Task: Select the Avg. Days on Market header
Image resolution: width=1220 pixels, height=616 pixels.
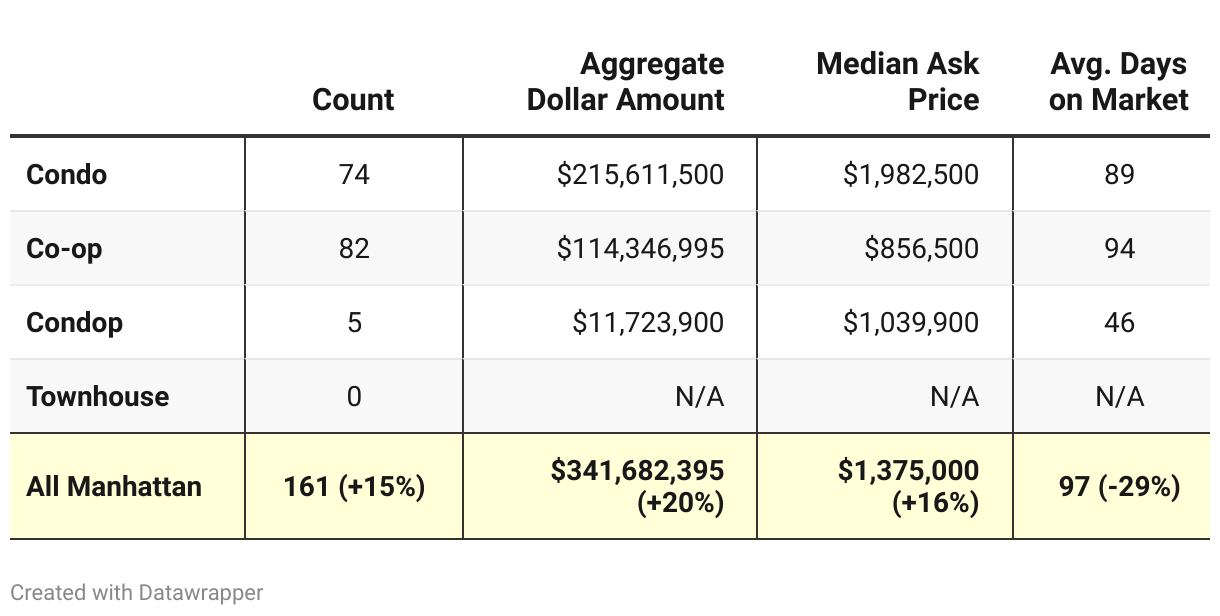Action: 1118,82
